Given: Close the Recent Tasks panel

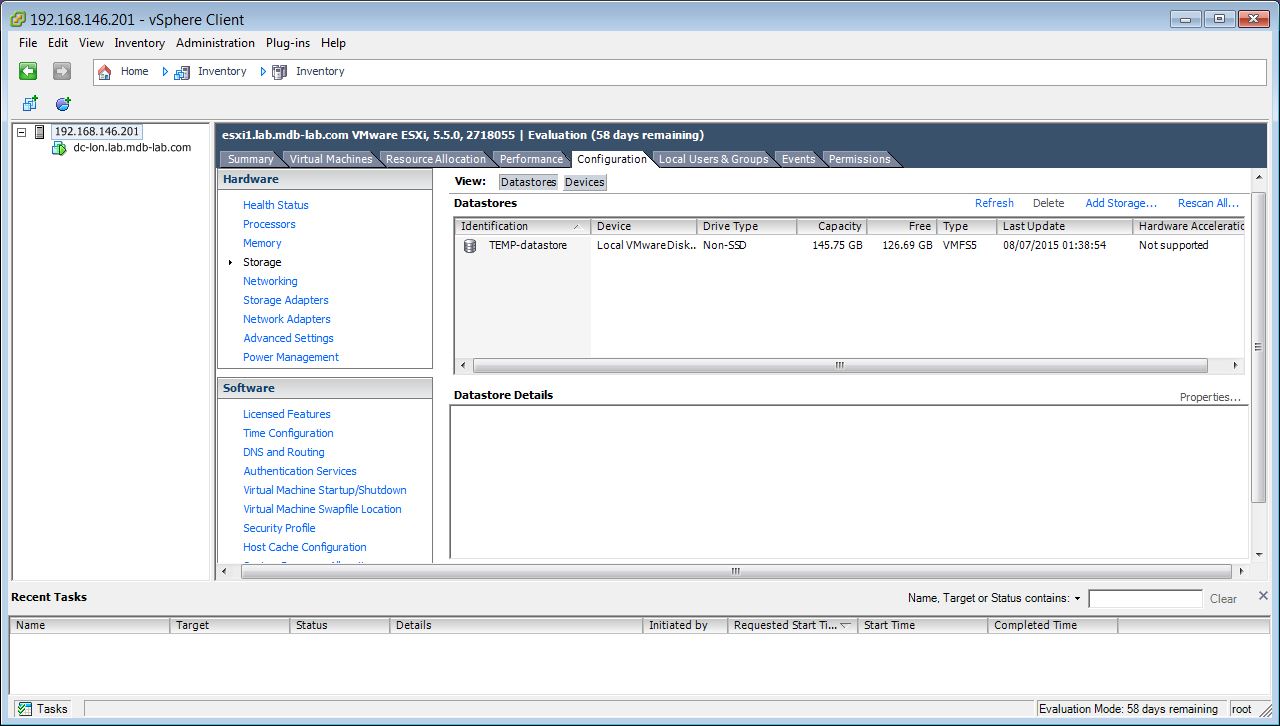Looking at the screenshot, I should (1262, 596).
